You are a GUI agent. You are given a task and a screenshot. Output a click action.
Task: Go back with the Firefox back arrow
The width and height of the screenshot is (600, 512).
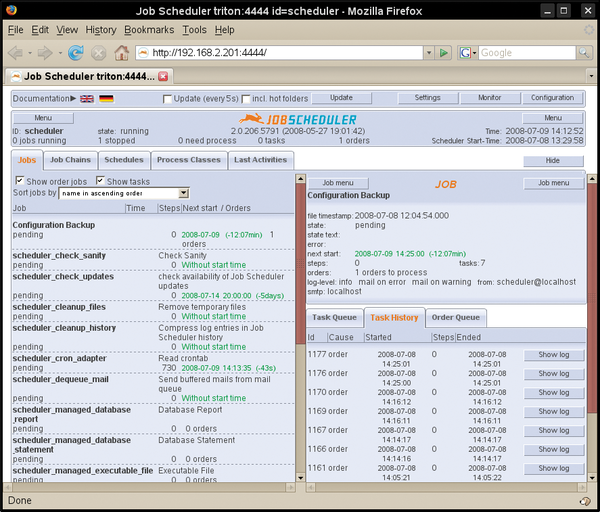pos(16,52)
